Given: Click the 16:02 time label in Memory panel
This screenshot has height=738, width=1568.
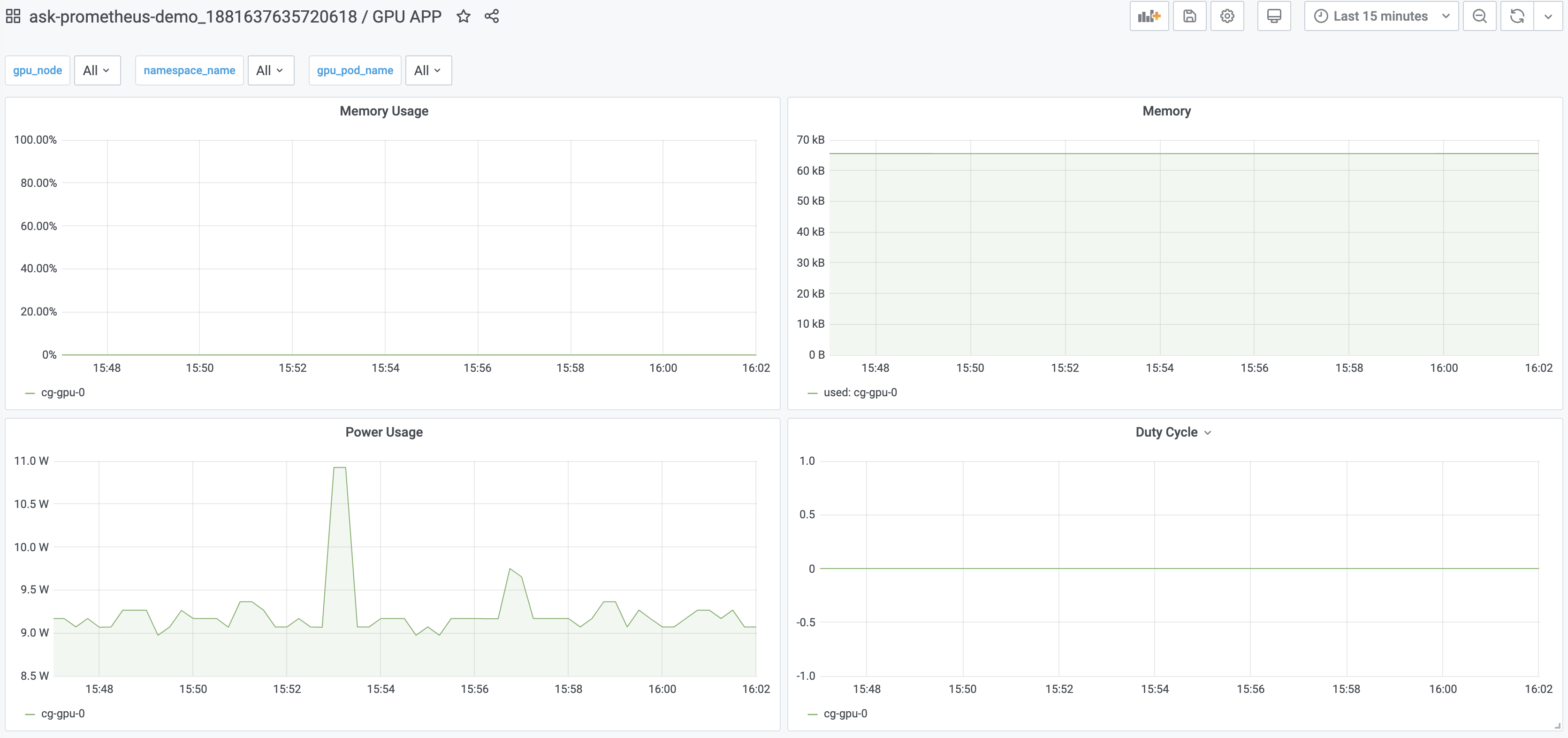Looking at the screenshot, I should [x=1538, y=368].
